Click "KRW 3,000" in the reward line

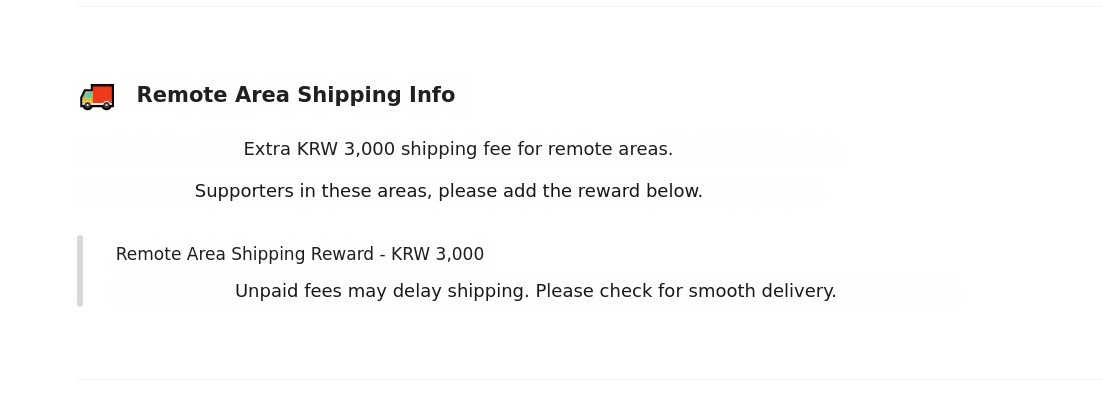tap(437, 254)
